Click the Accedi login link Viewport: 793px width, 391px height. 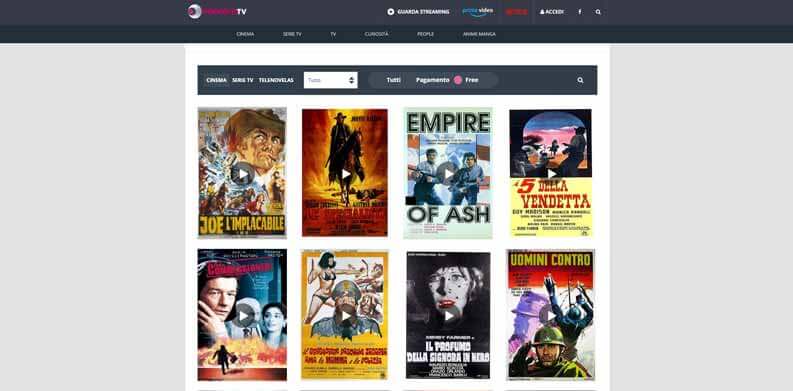552,12
